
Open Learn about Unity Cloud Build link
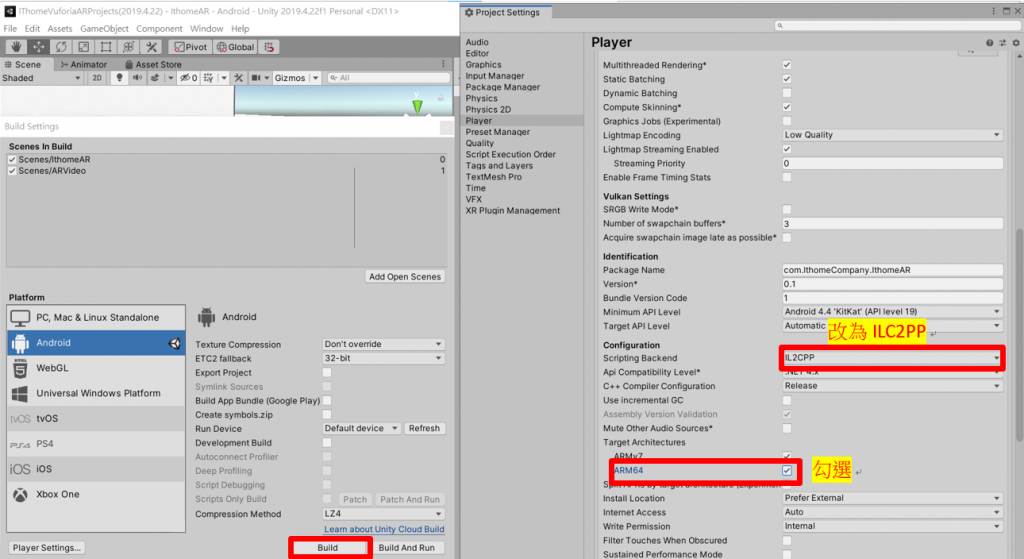384,529
